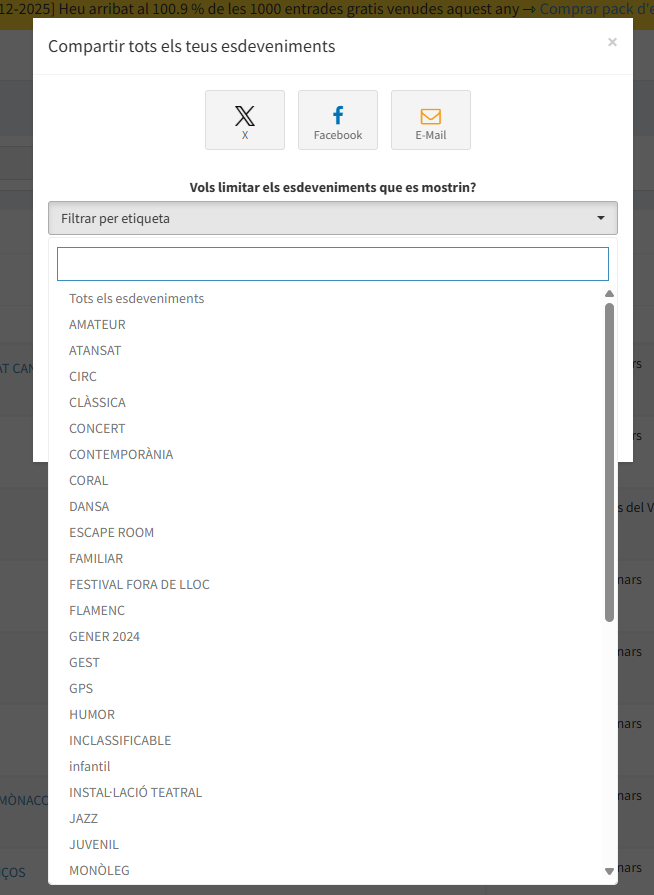Select the DANSA tag

(x=89, y=507)
